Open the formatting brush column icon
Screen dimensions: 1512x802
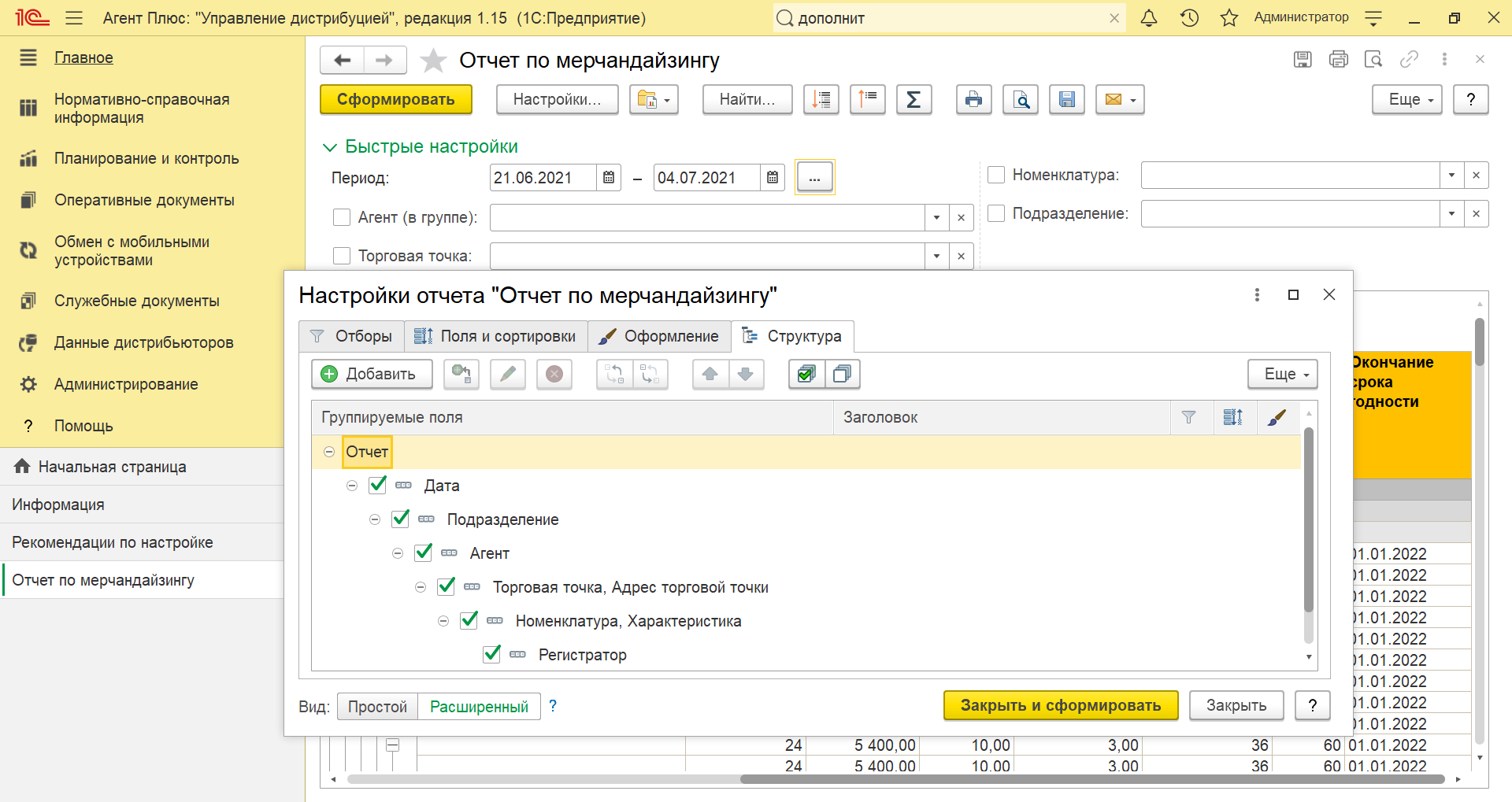pyautogui.click(x=1277, y=417)
